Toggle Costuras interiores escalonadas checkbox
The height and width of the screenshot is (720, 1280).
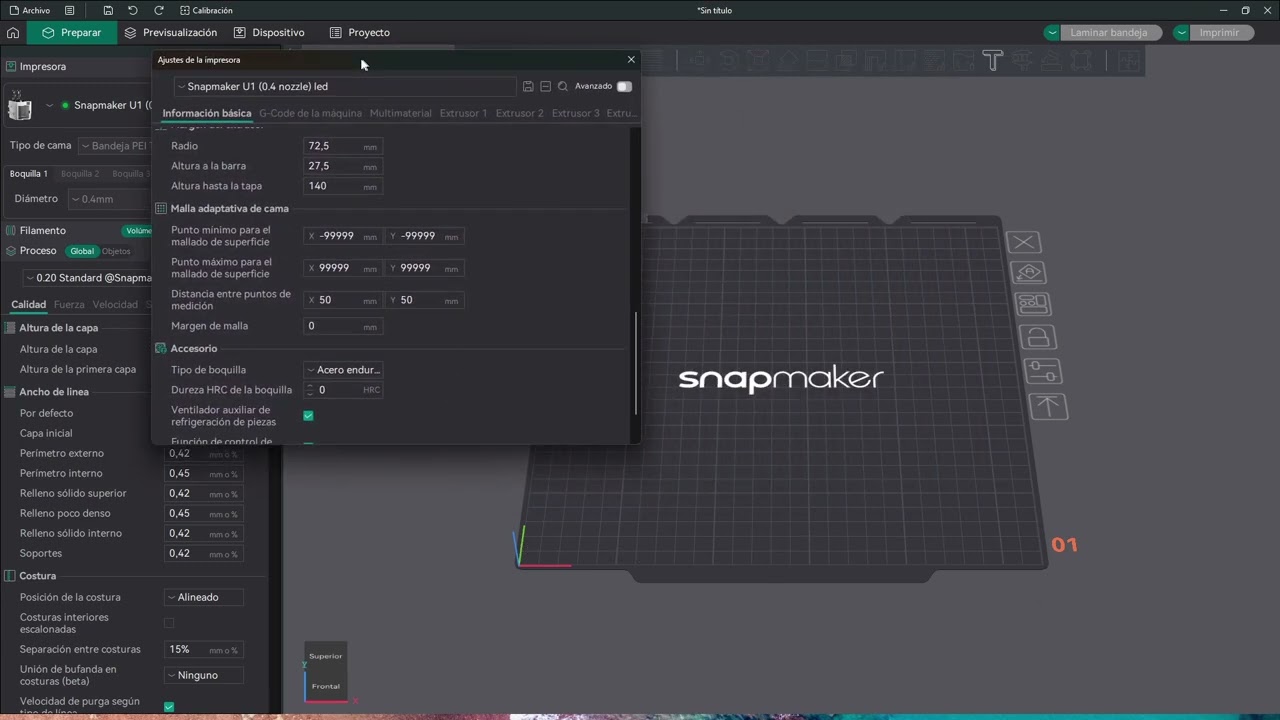[169, 623]
